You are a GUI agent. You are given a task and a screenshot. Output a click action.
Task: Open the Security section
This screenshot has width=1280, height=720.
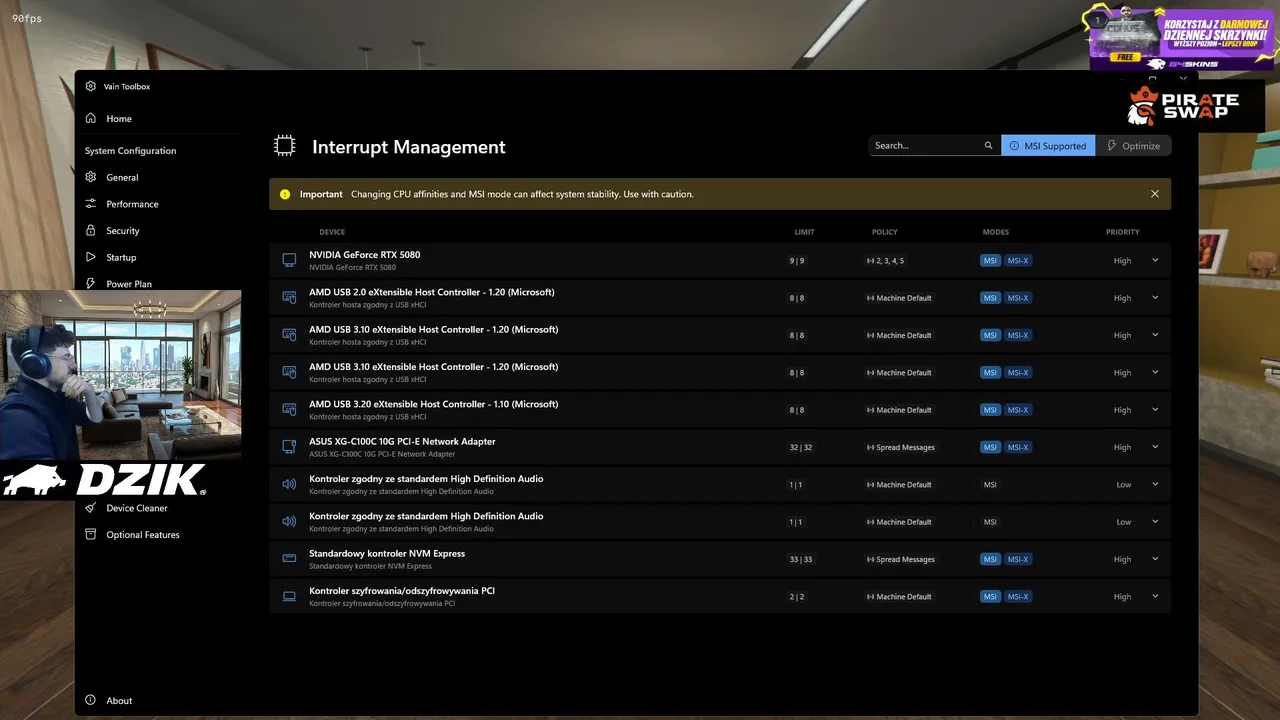(123, 231)
